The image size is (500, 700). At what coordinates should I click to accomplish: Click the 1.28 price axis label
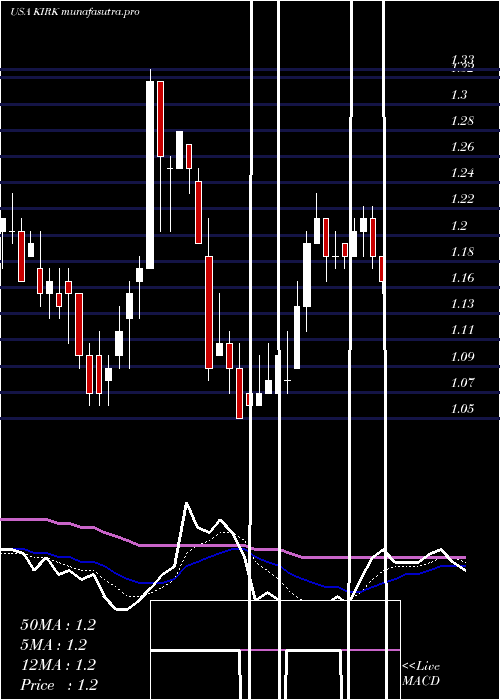coord(462,121)
